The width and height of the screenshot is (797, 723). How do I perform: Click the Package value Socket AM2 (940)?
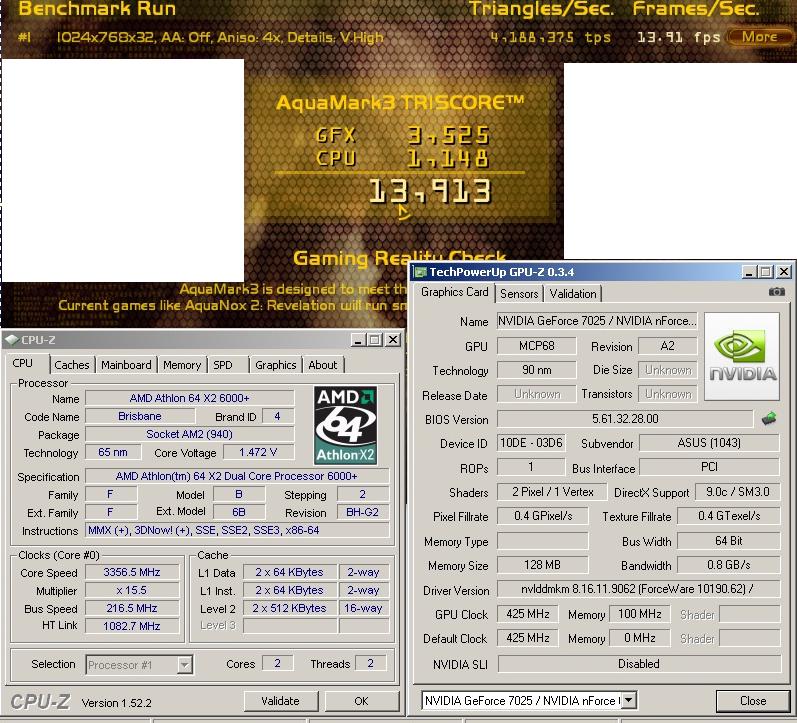(190, 434)
